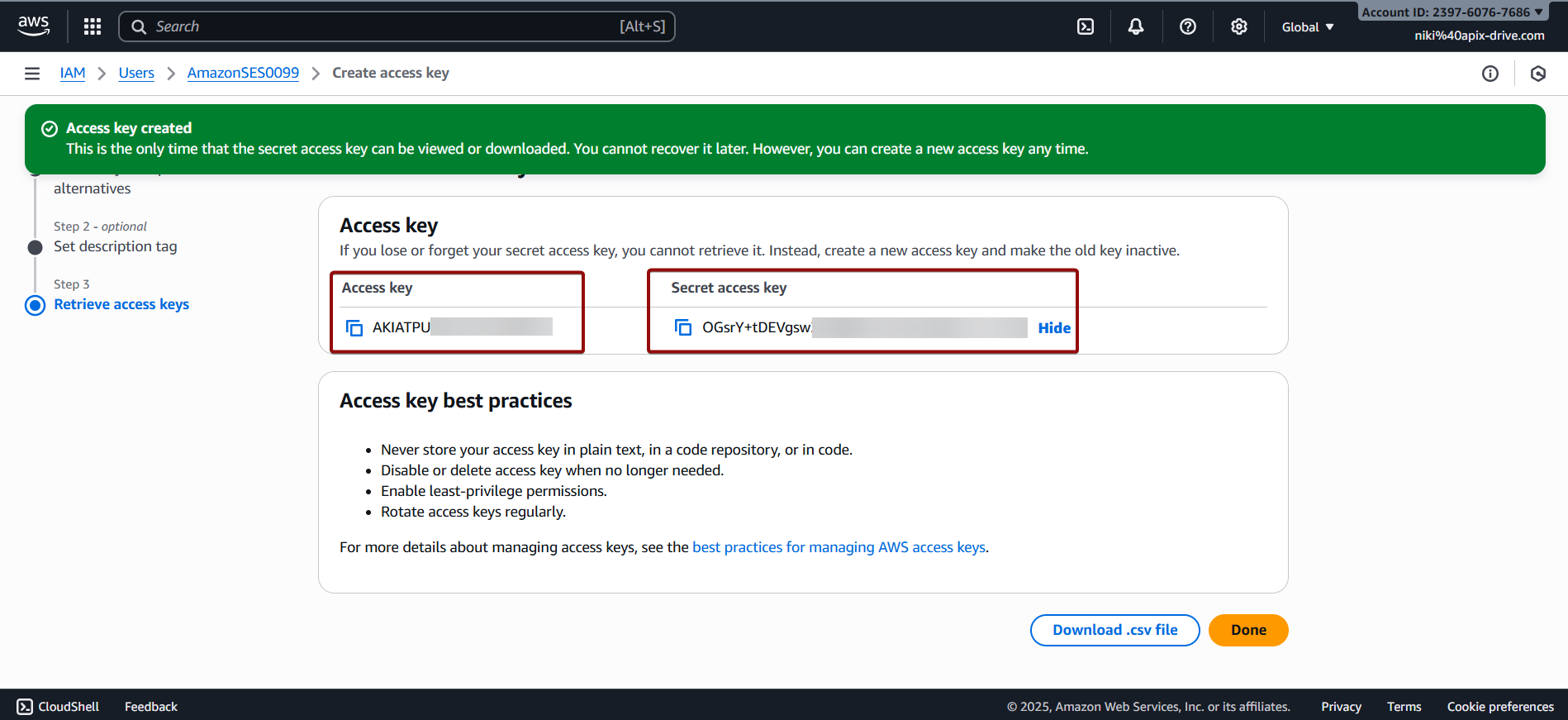Toggle the side navigation hamburger menu

point(32,74)
